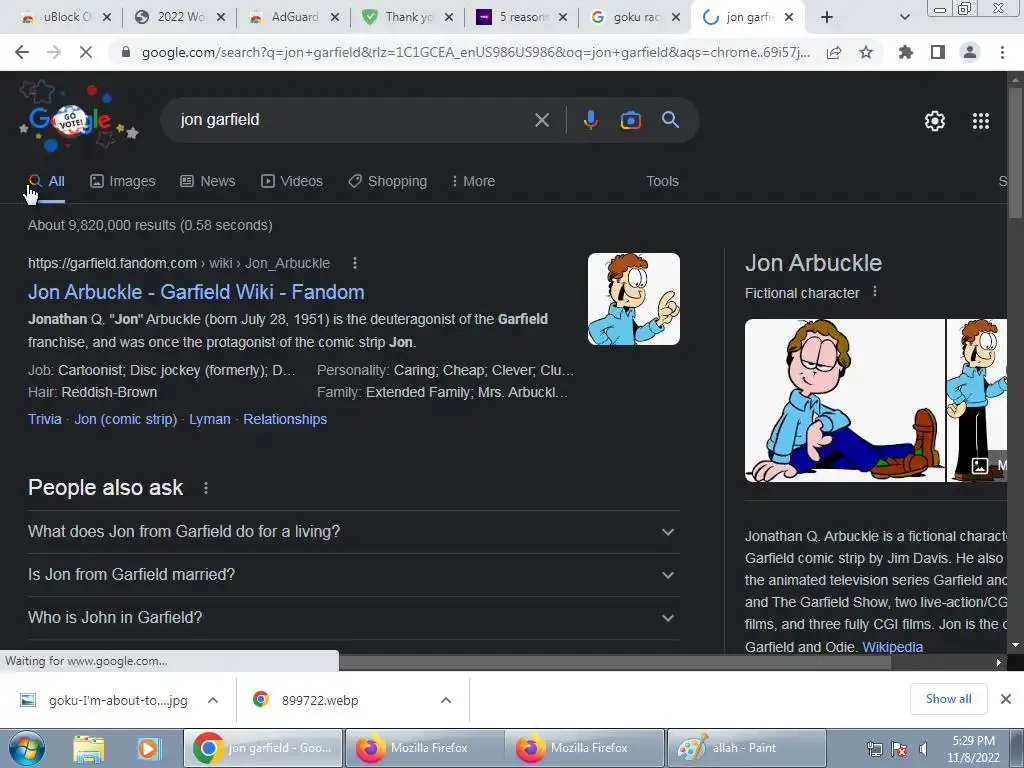
Task: Open the Trivia sitelink
Action: pos(44,419)
